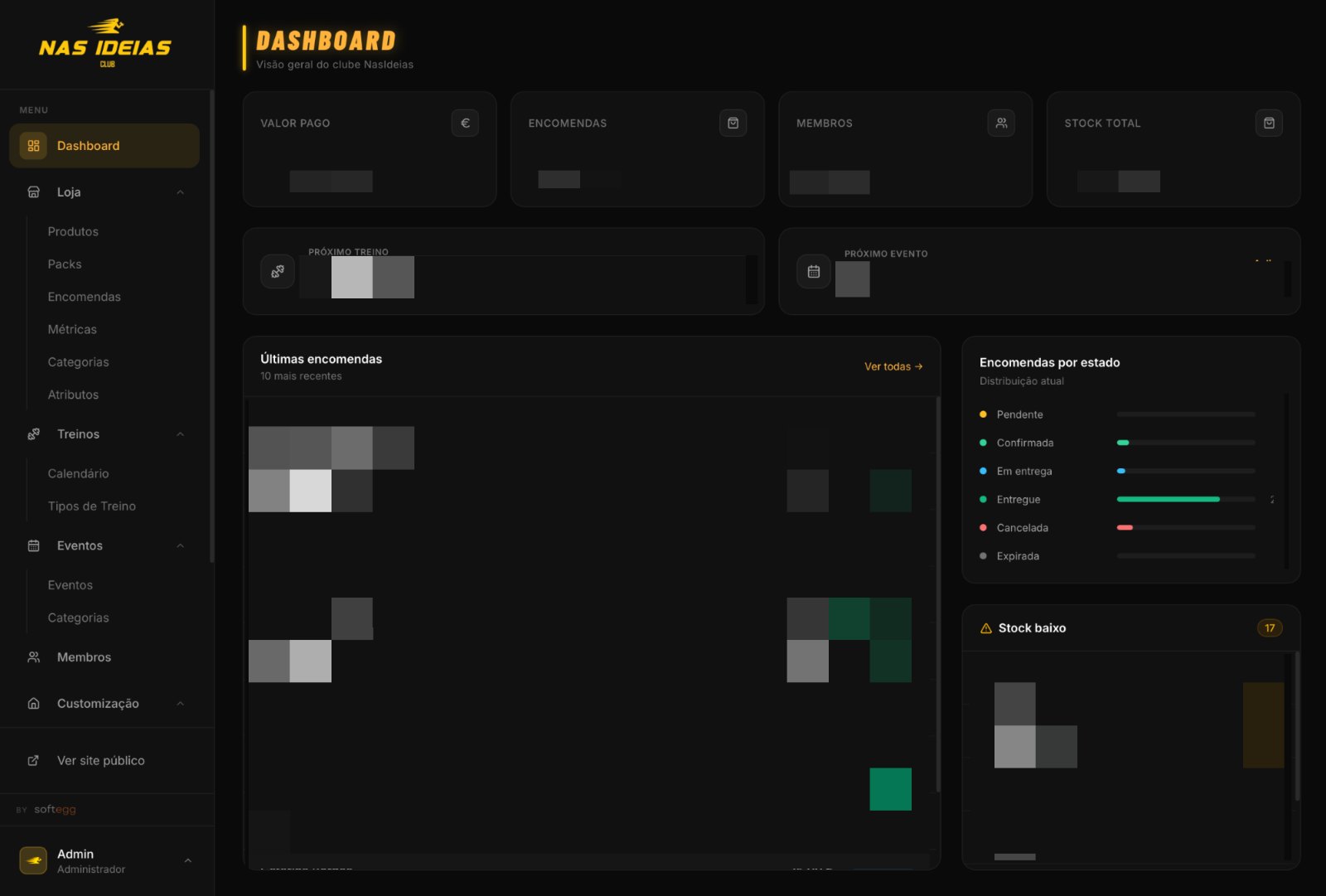The image size is (1326, 896).
Task: Collapse the Treinos section chevron
Action: coord(181,434)
